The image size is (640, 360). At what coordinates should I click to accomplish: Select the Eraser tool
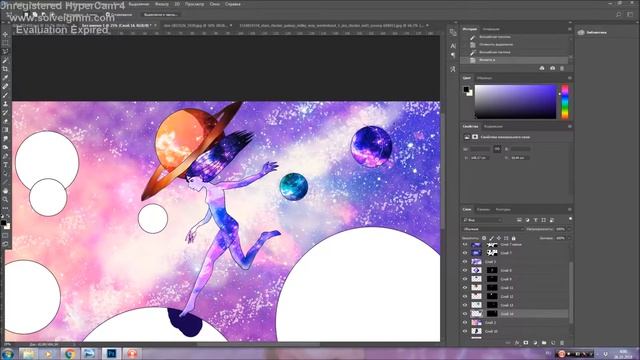5,121
